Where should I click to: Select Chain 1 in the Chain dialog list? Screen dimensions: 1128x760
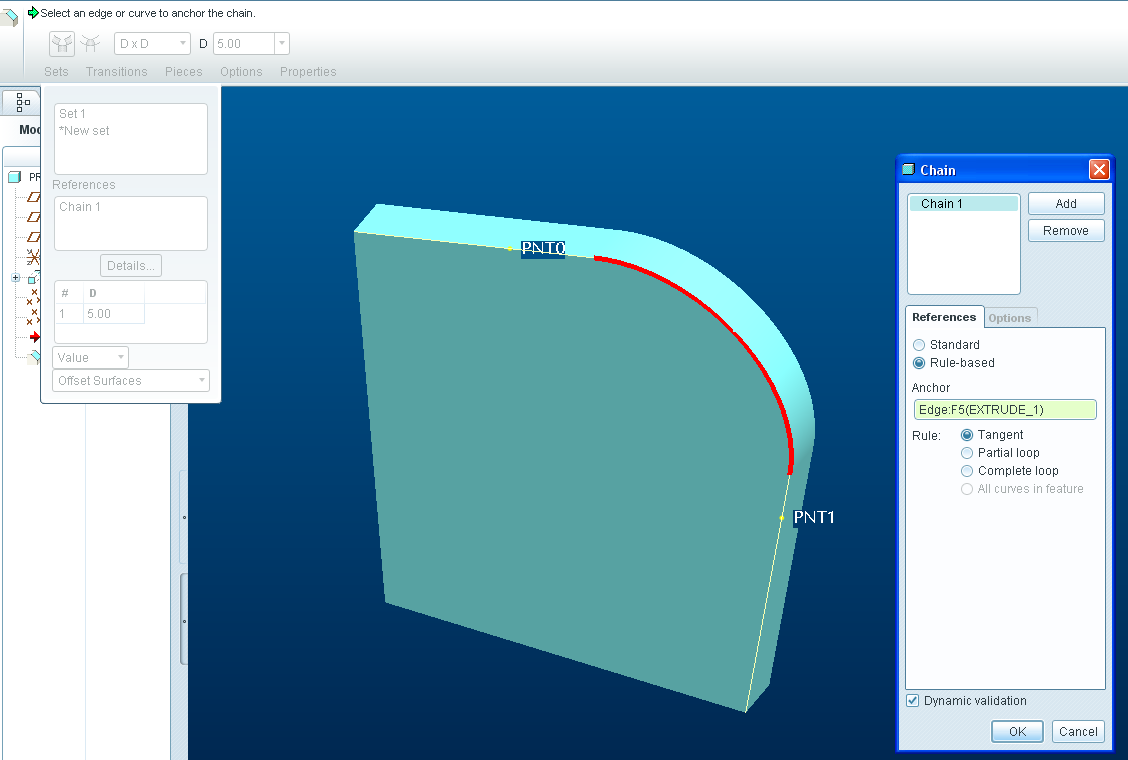[x=963, y=204]
